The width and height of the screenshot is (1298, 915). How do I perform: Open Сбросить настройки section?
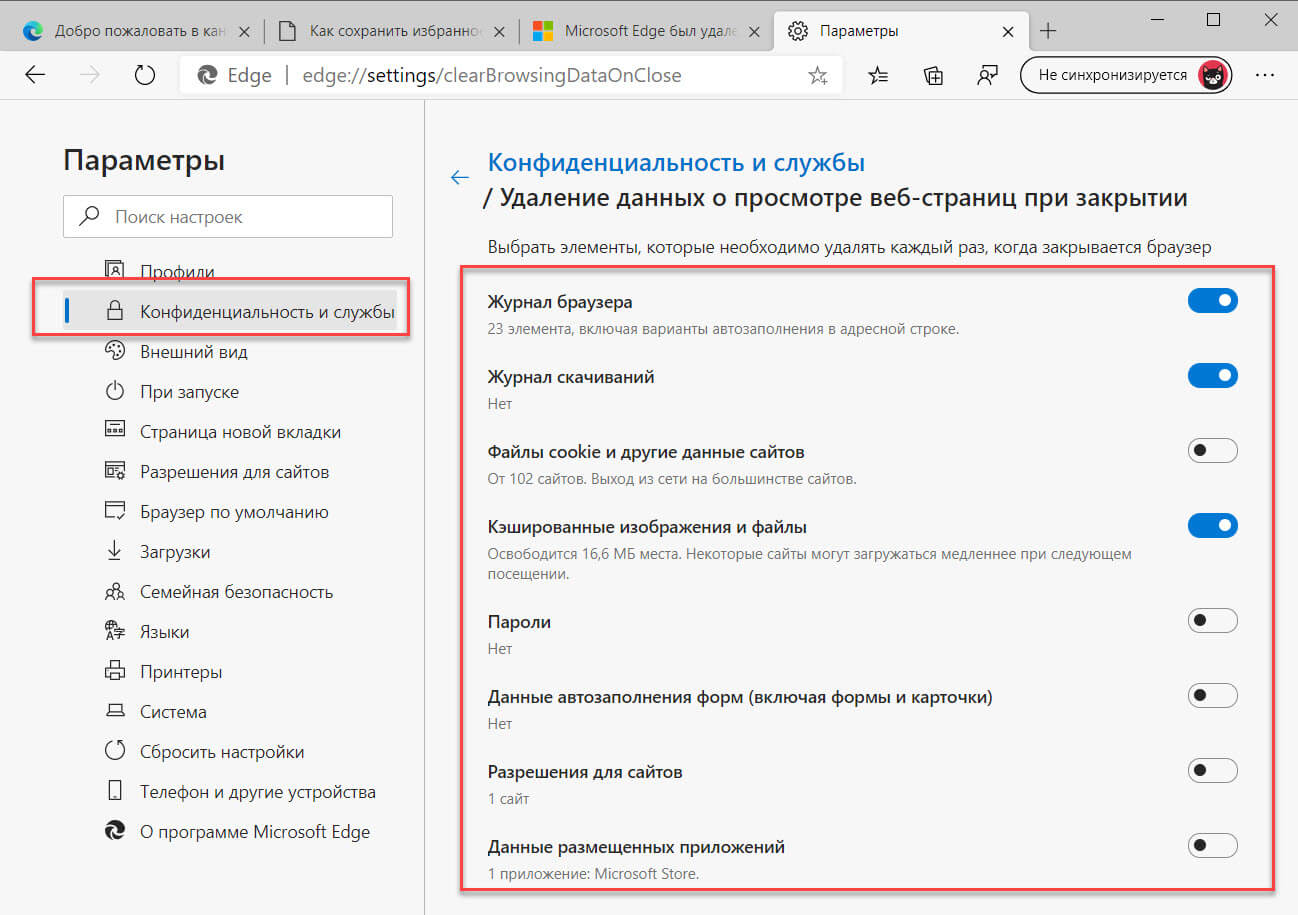pos(222,752)
